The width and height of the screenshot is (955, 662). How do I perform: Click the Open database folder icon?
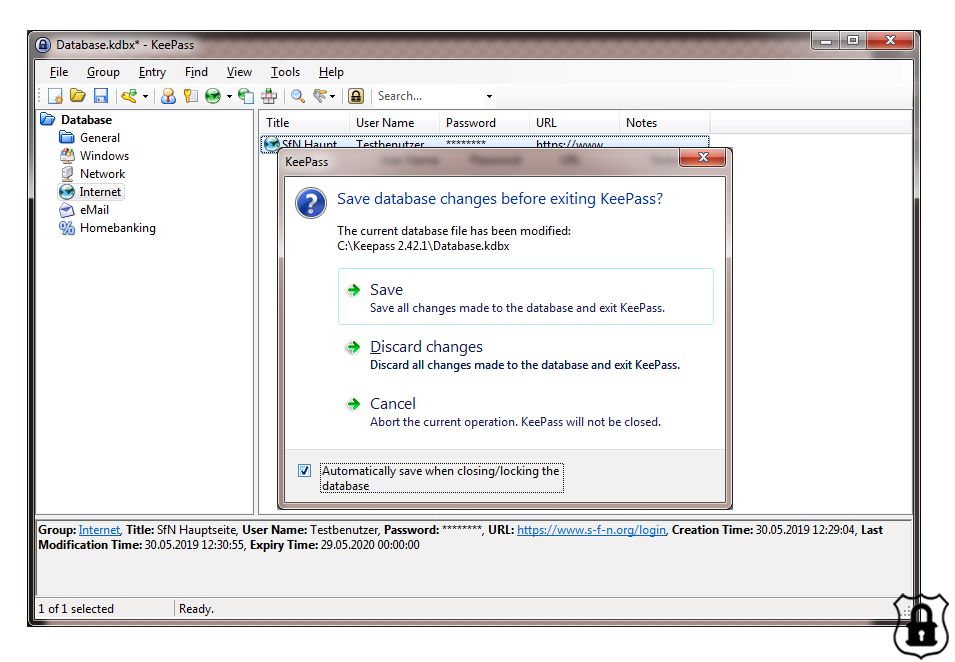coord(77,96)
